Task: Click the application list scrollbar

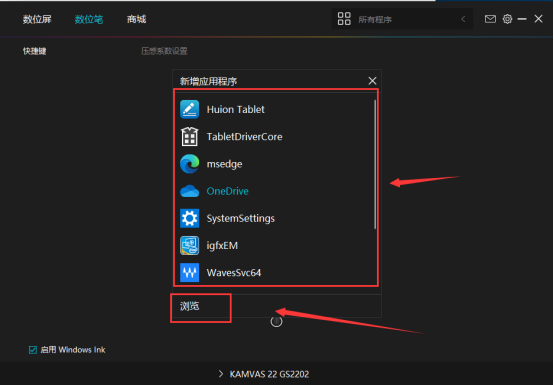Action: click(x=375, y=164)
